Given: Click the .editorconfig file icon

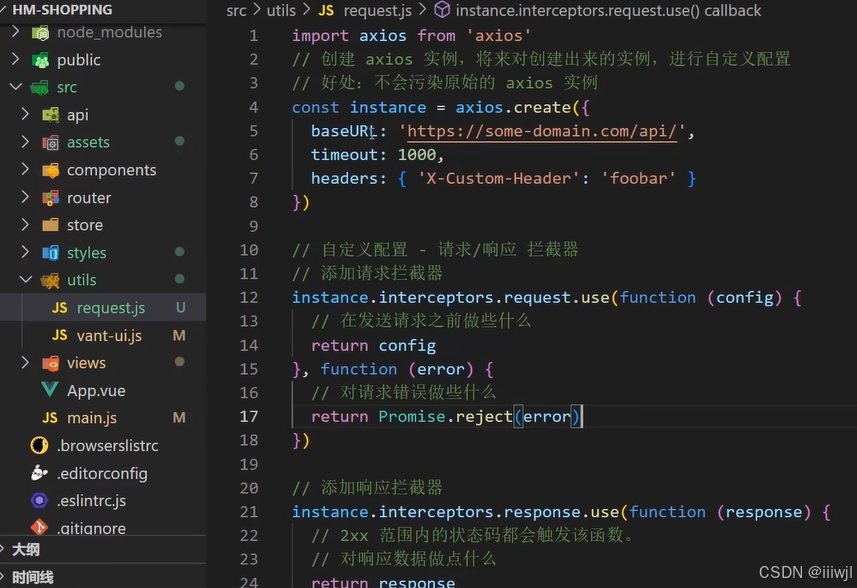Looking at the screenshot, I should [x=39, y=473].
